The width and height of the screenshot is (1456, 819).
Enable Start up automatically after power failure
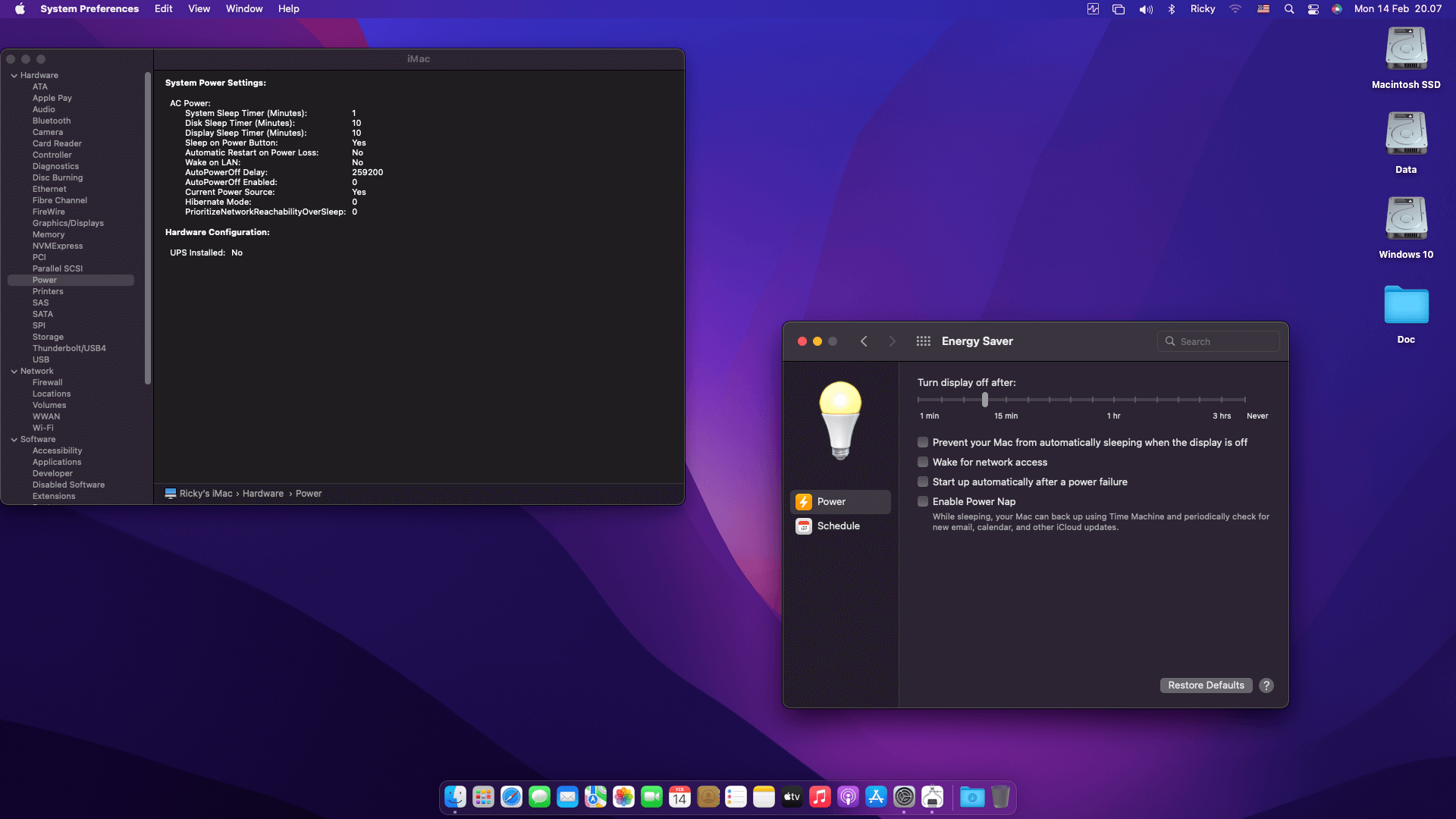(x=923, y=482)
